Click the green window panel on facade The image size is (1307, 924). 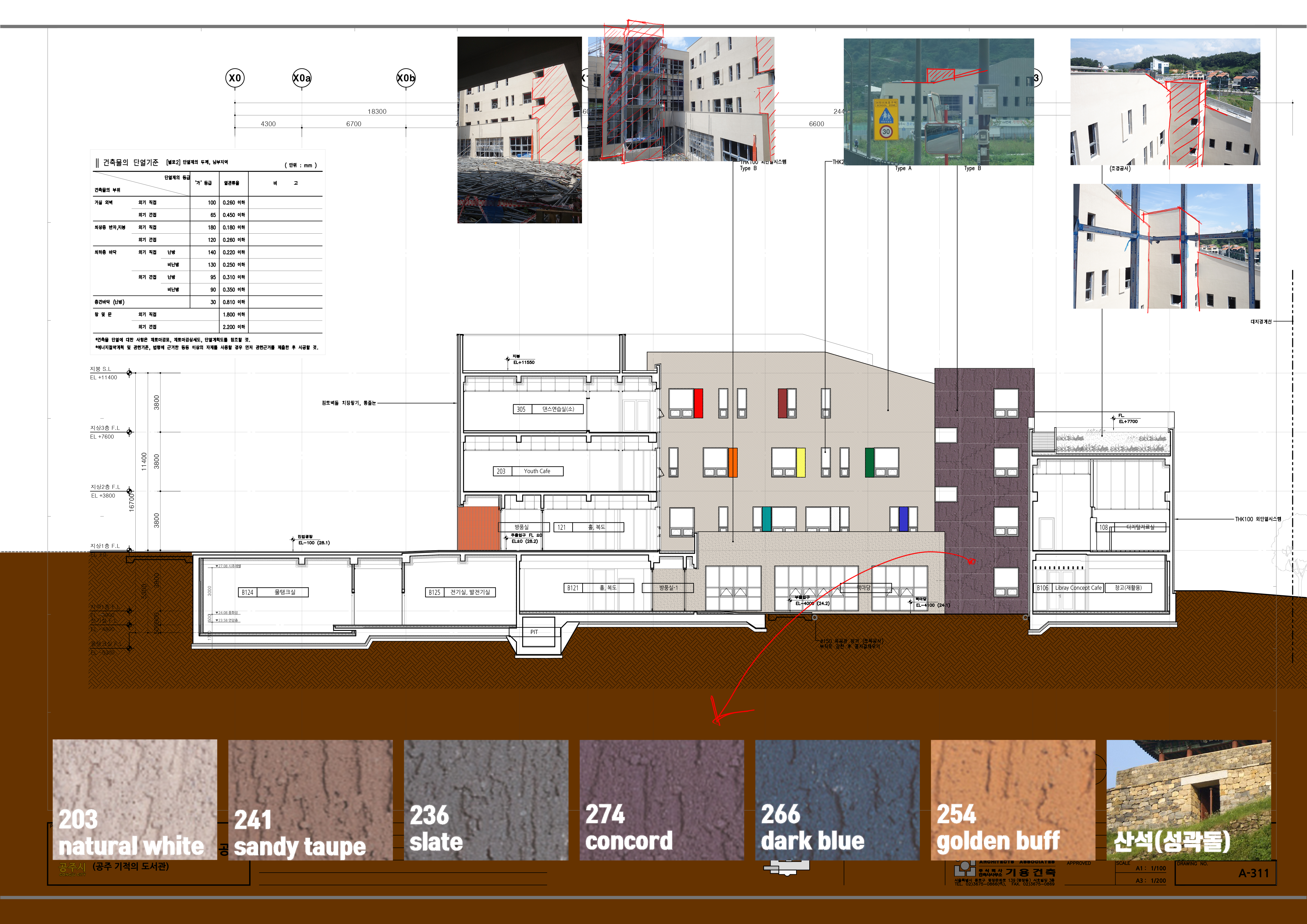click(x=869, y=462)
